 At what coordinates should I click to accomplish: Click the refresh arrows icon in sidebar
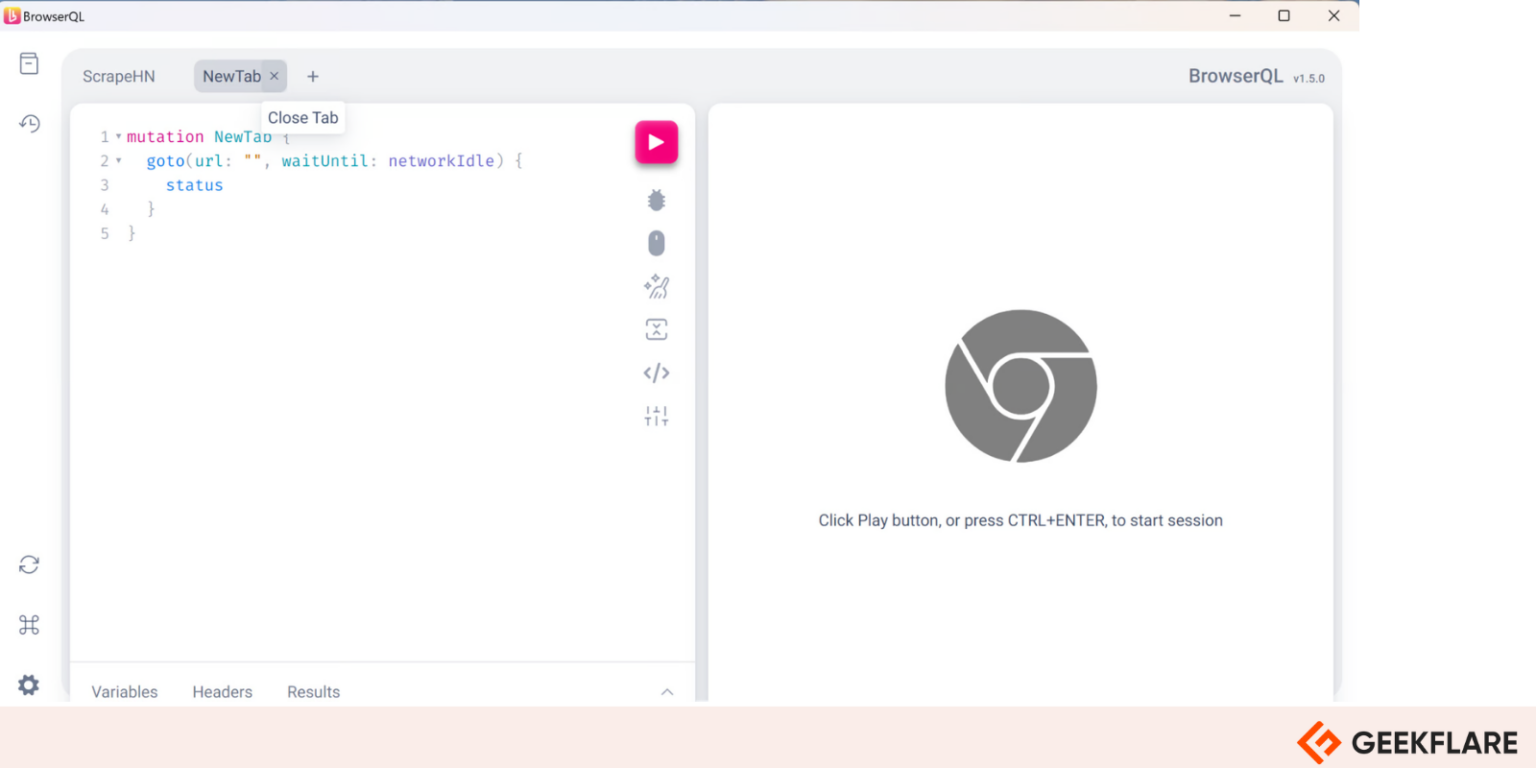coord(29,565)
